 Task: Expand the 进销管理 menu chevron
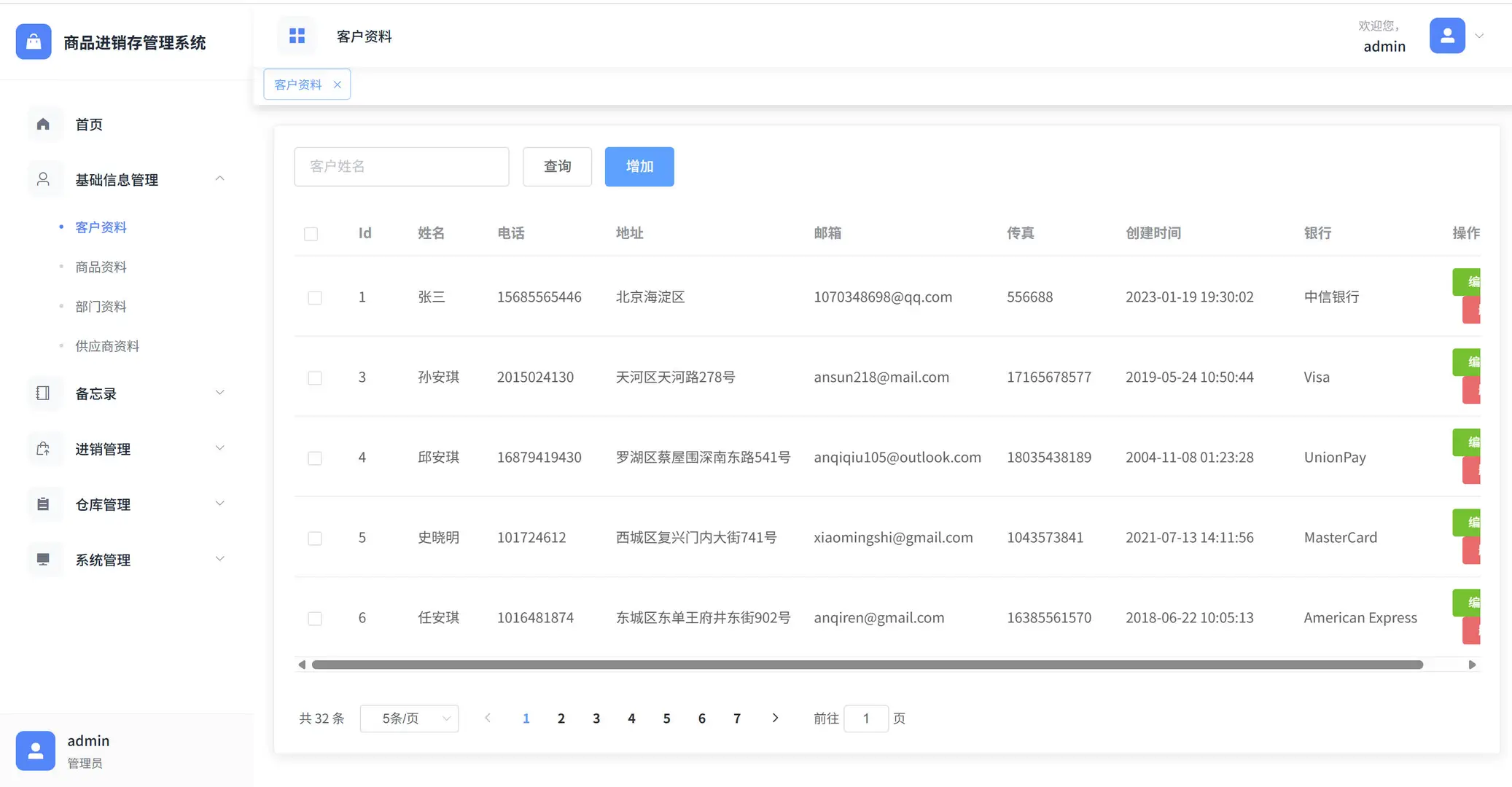(220, 447)
